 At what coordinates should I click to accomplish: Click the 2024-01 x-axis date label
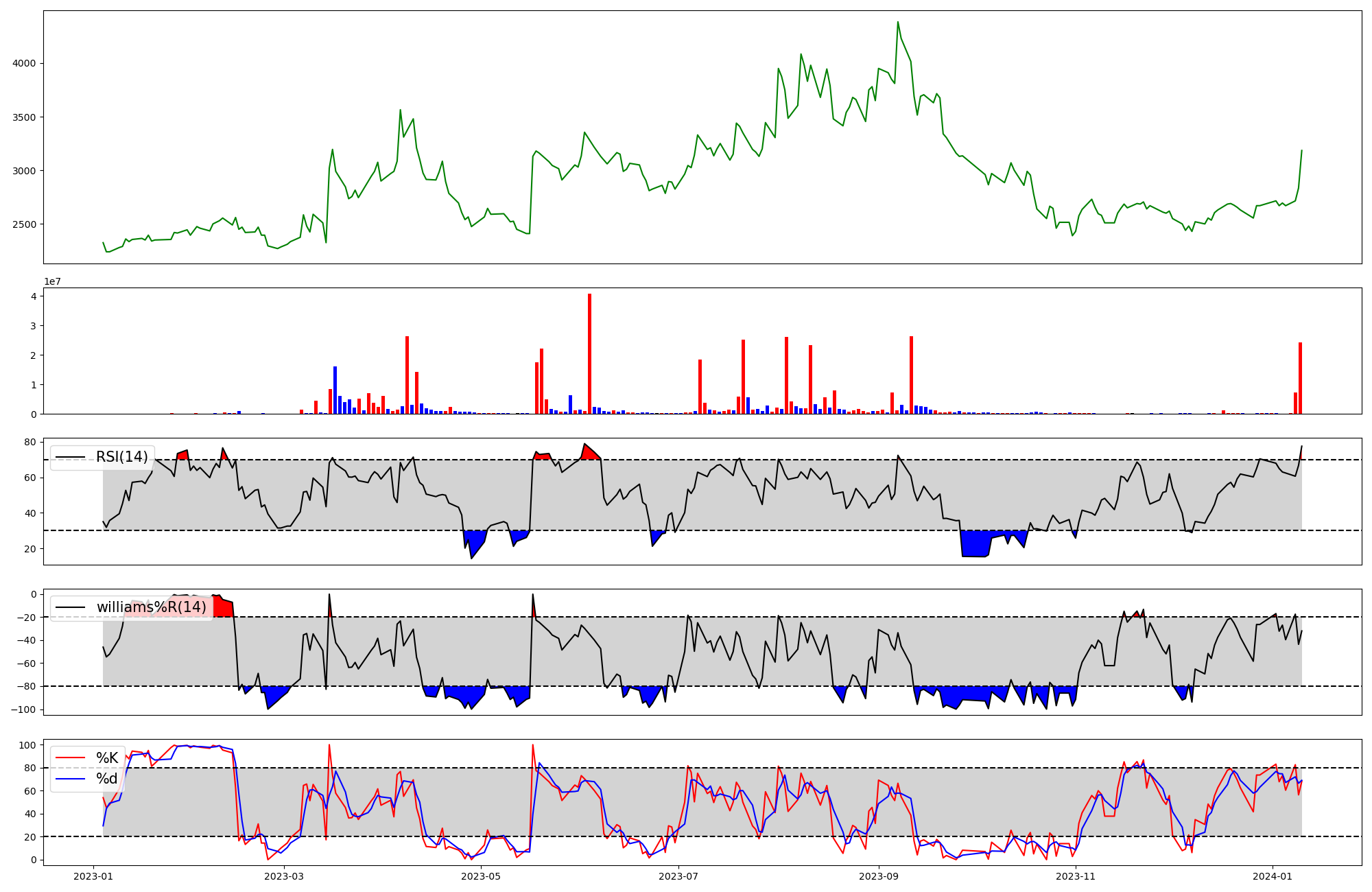point(1273,876)
